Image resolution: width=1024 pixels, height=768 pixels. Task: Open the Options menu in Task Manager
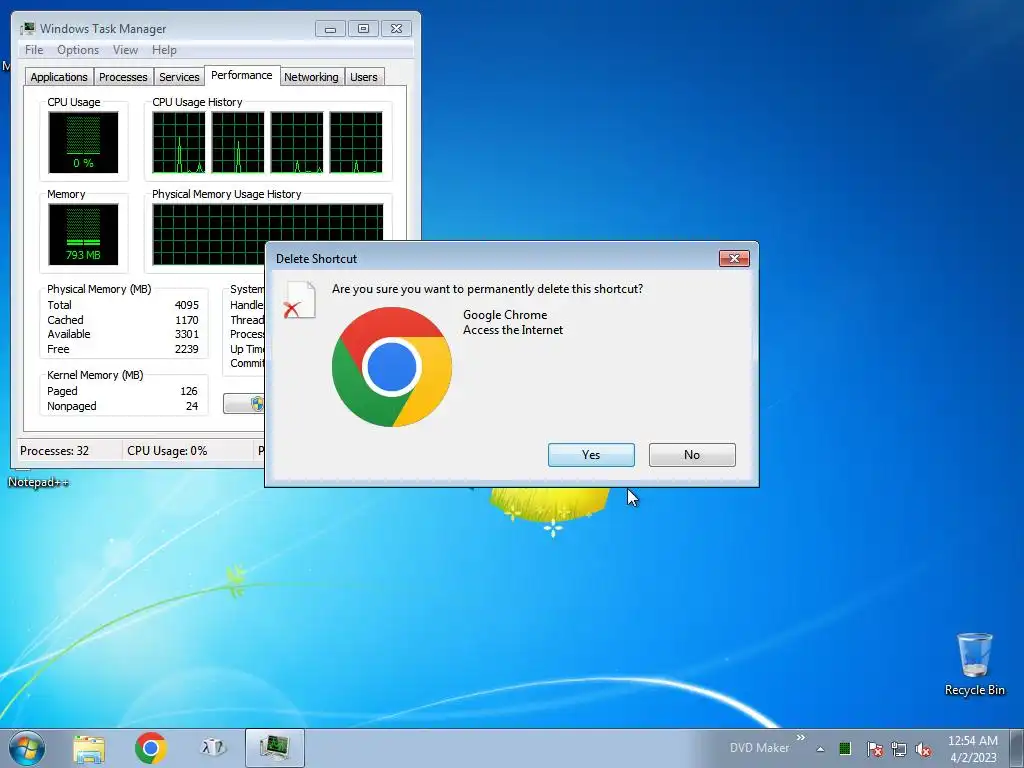tap(78, 50)
